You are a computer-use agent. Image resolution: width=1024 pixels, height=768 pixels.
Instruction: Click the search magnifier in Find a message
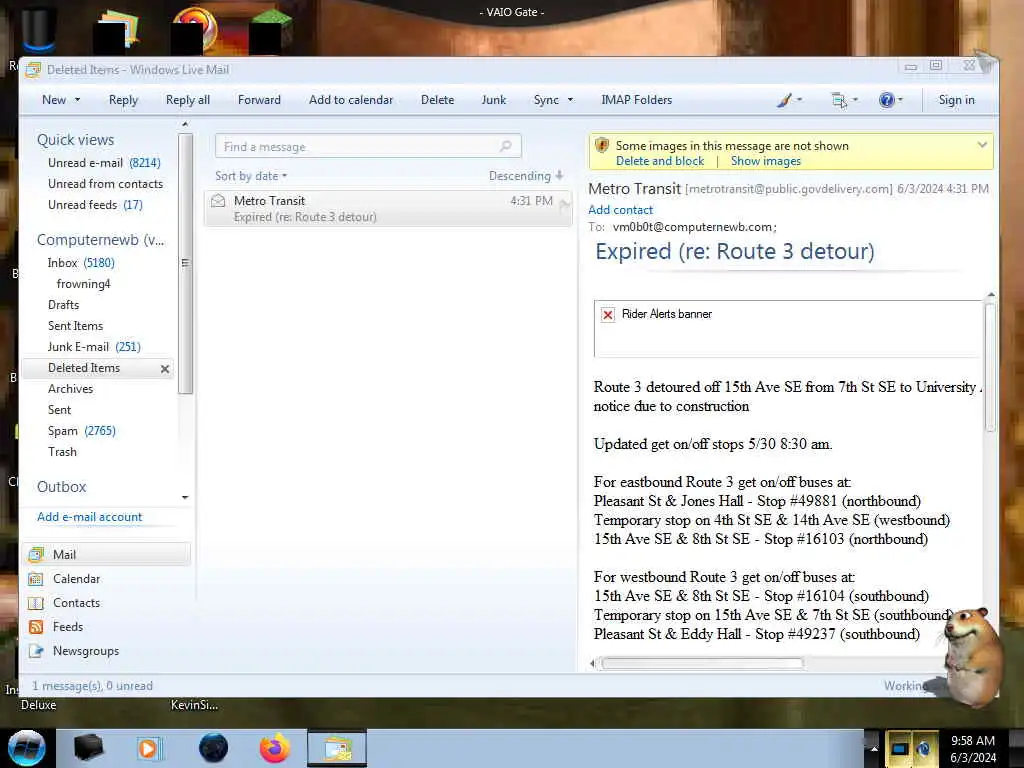505,146
